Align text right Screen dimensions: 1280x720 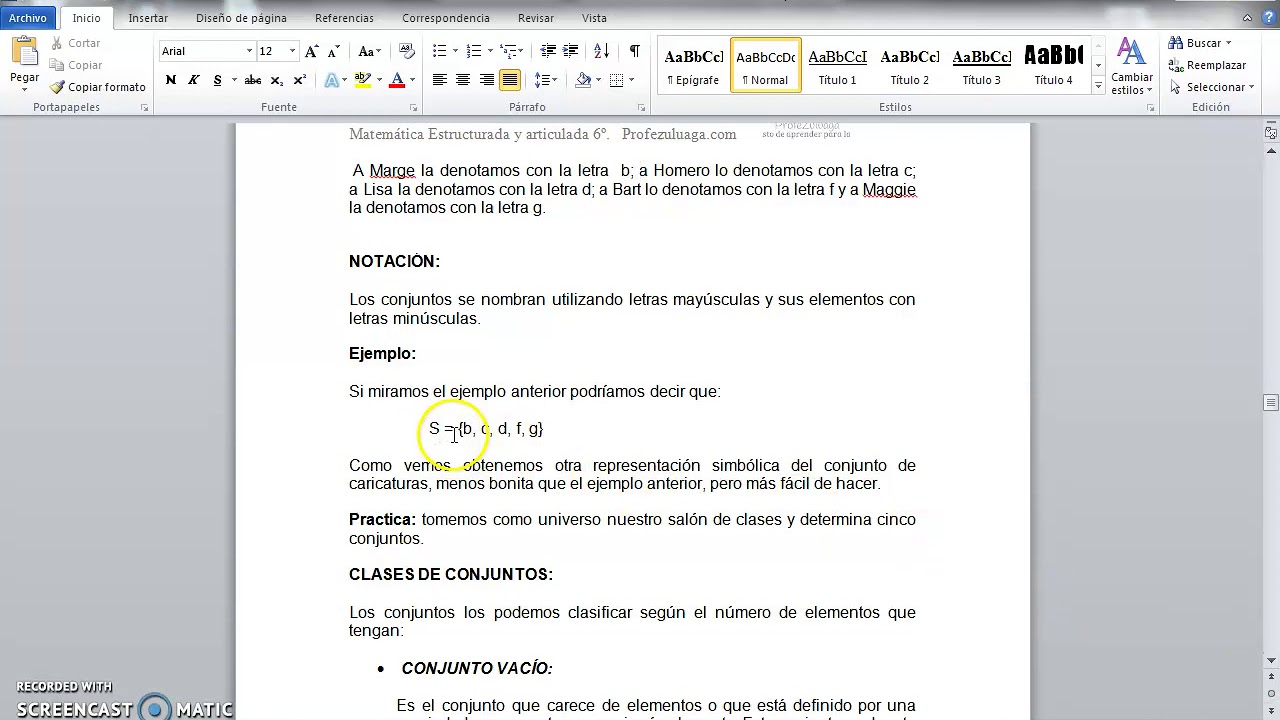point(487,80)
